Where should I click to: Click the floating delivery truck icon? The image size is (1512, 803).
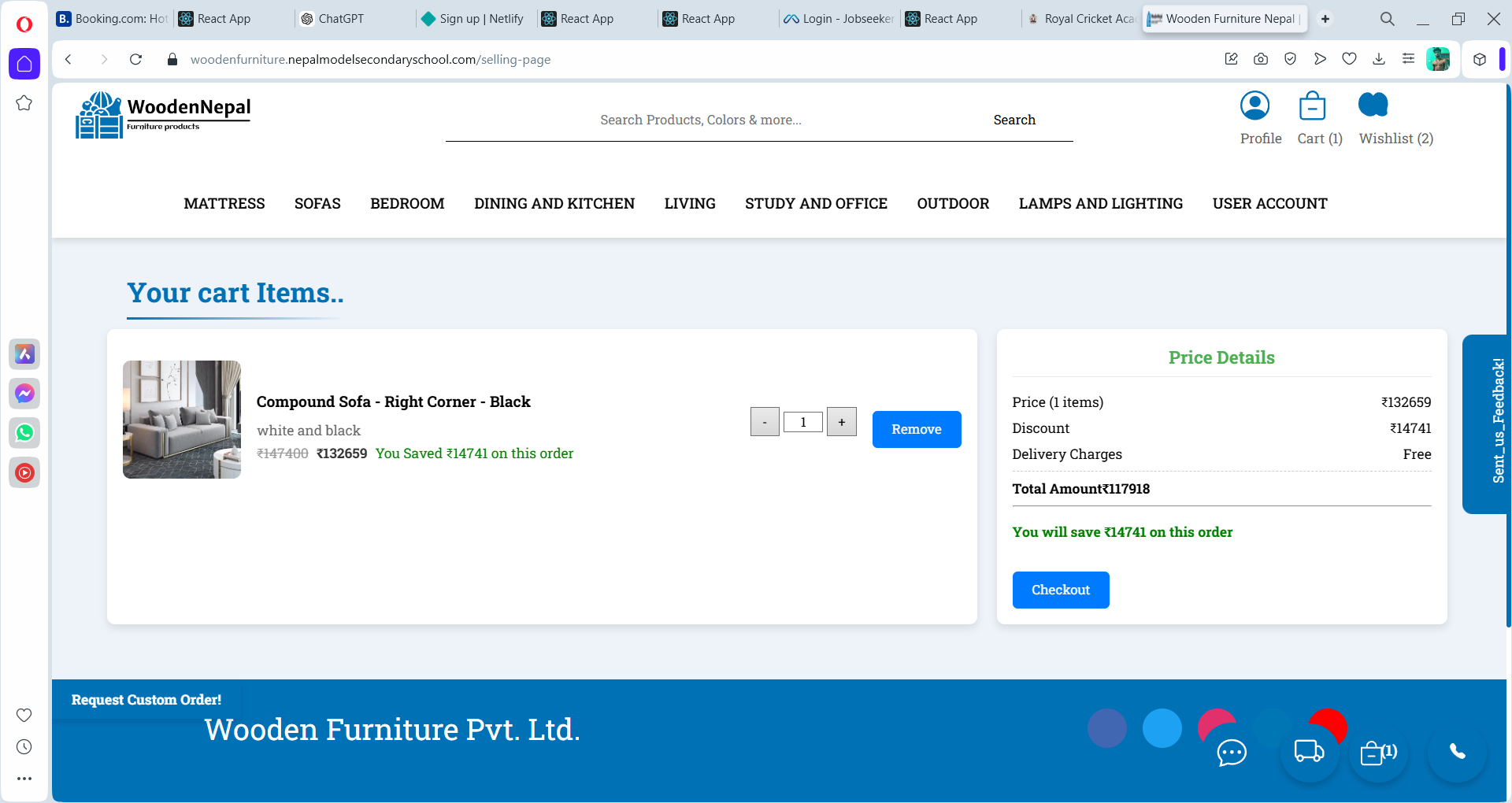tap(1309, 751)
